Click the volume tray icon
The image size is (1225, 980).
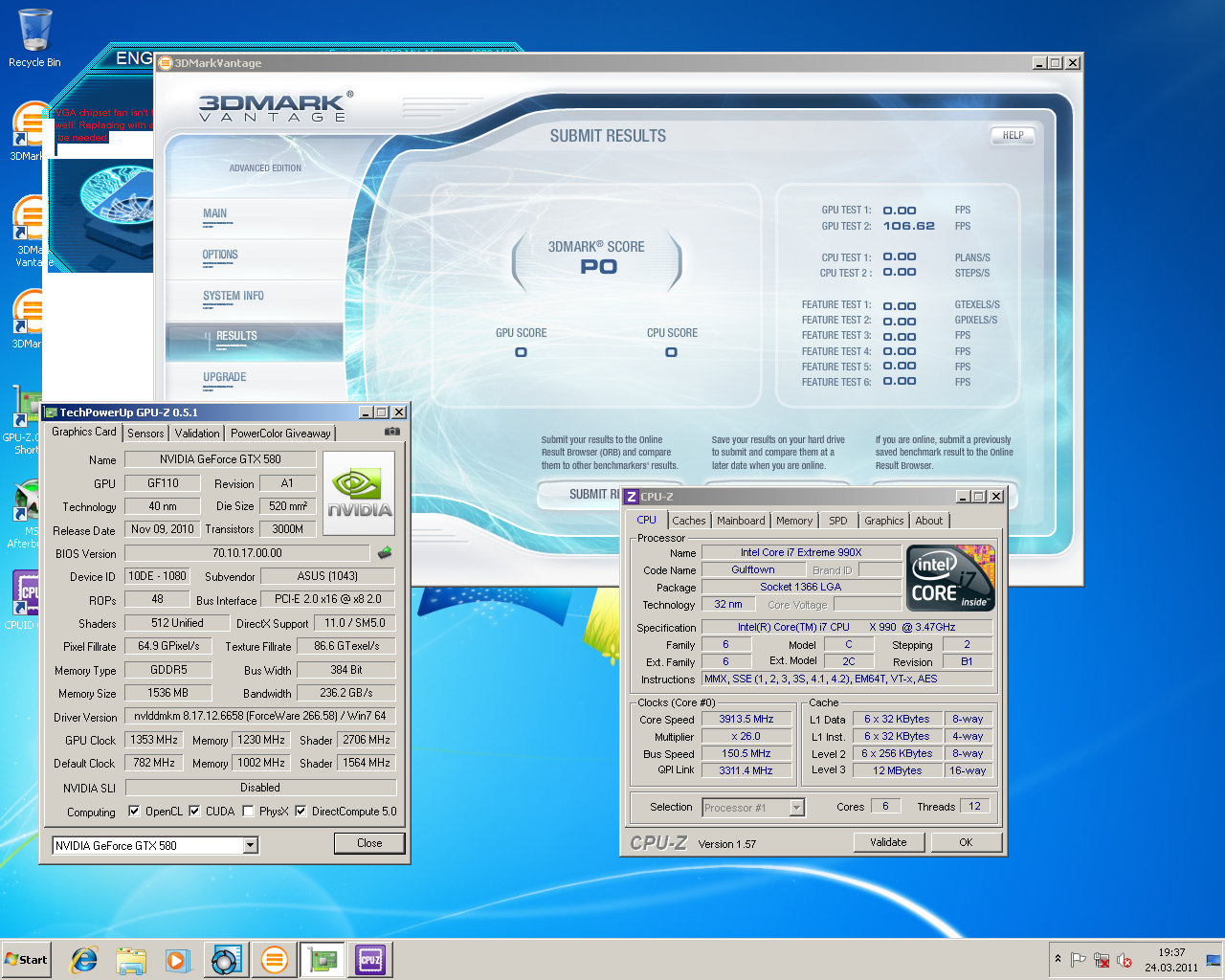click(1125, 960)
